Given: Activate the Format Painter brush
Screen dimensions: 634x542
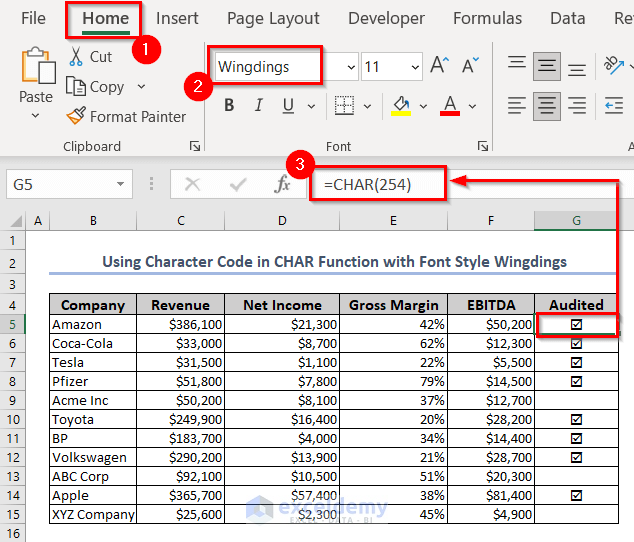Looking at the screenshot, I should 76,116.
